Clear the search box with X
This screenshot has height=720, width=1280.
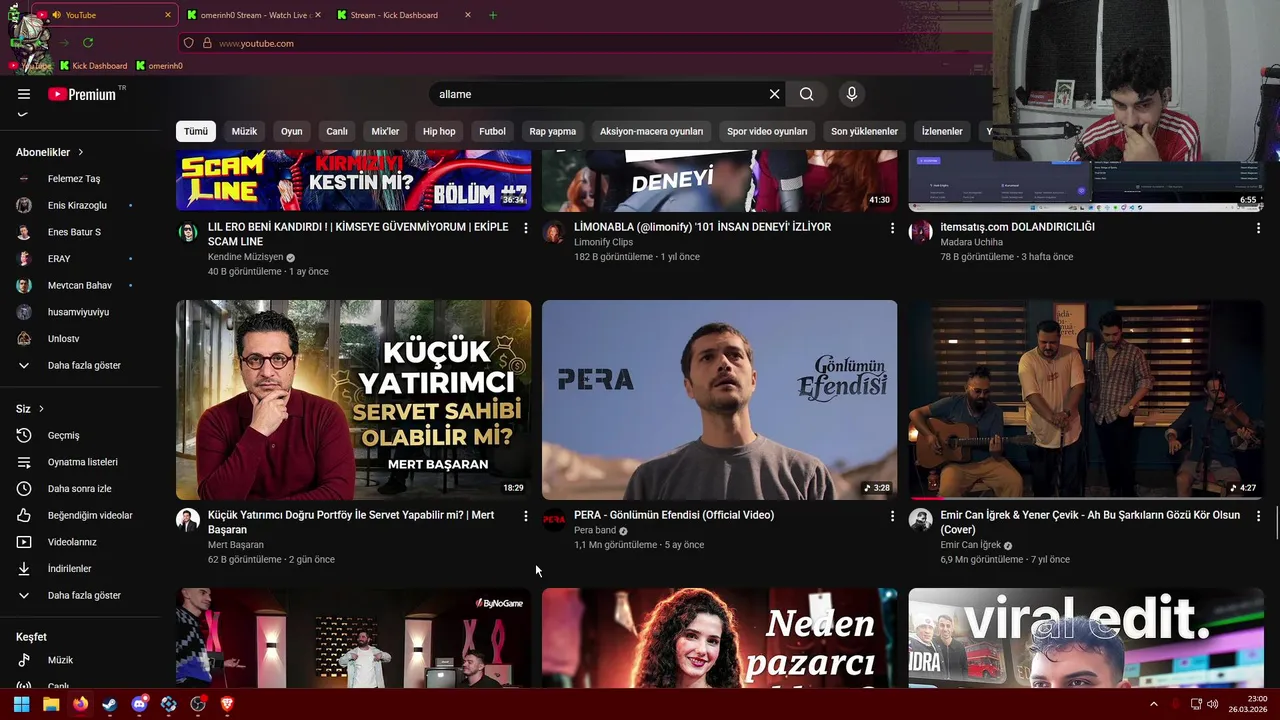point(774,94)
